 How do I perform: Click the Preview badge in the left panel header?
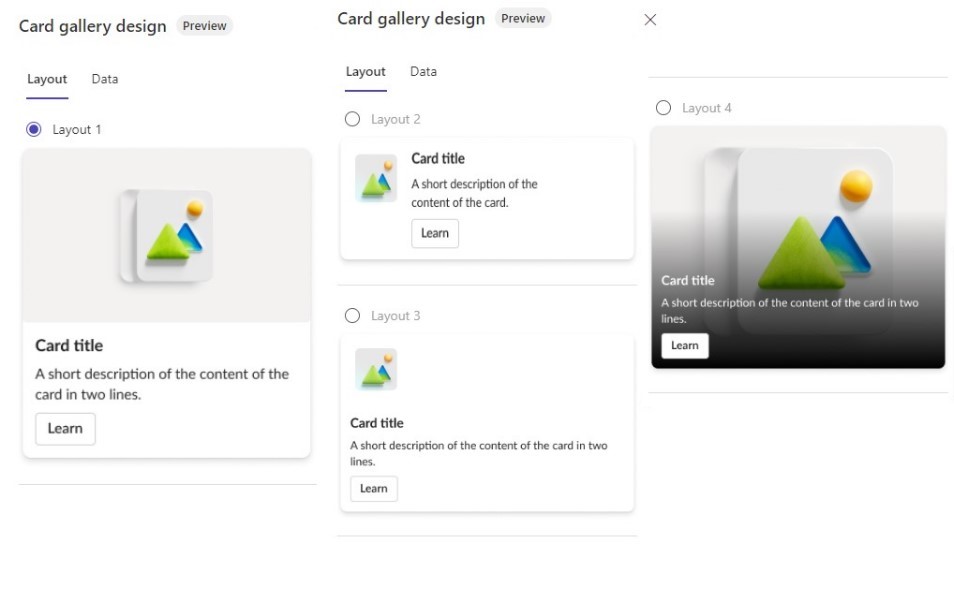point(204,26)
